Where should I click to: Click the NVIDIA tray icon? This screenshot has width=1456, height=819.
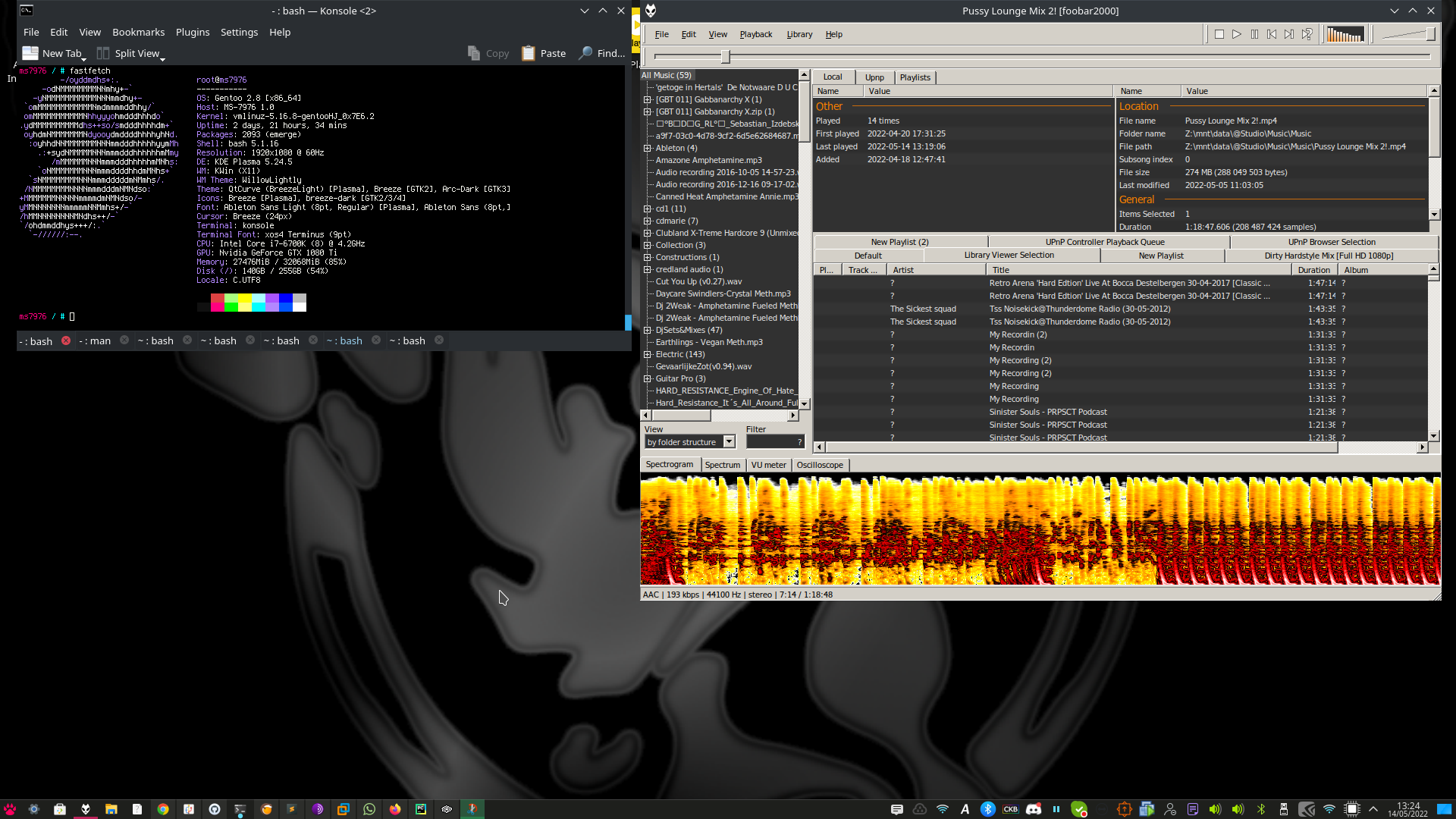1307,809
